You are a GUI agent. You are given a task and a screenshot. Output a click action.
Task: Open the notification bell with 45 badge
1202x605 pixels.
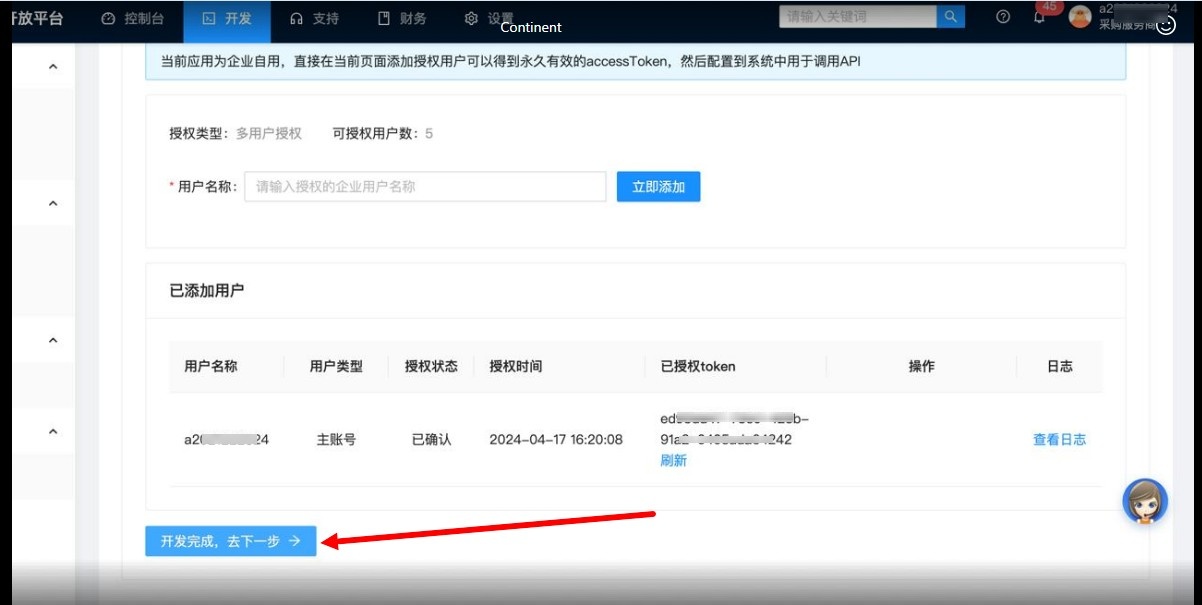point(1039,17)
